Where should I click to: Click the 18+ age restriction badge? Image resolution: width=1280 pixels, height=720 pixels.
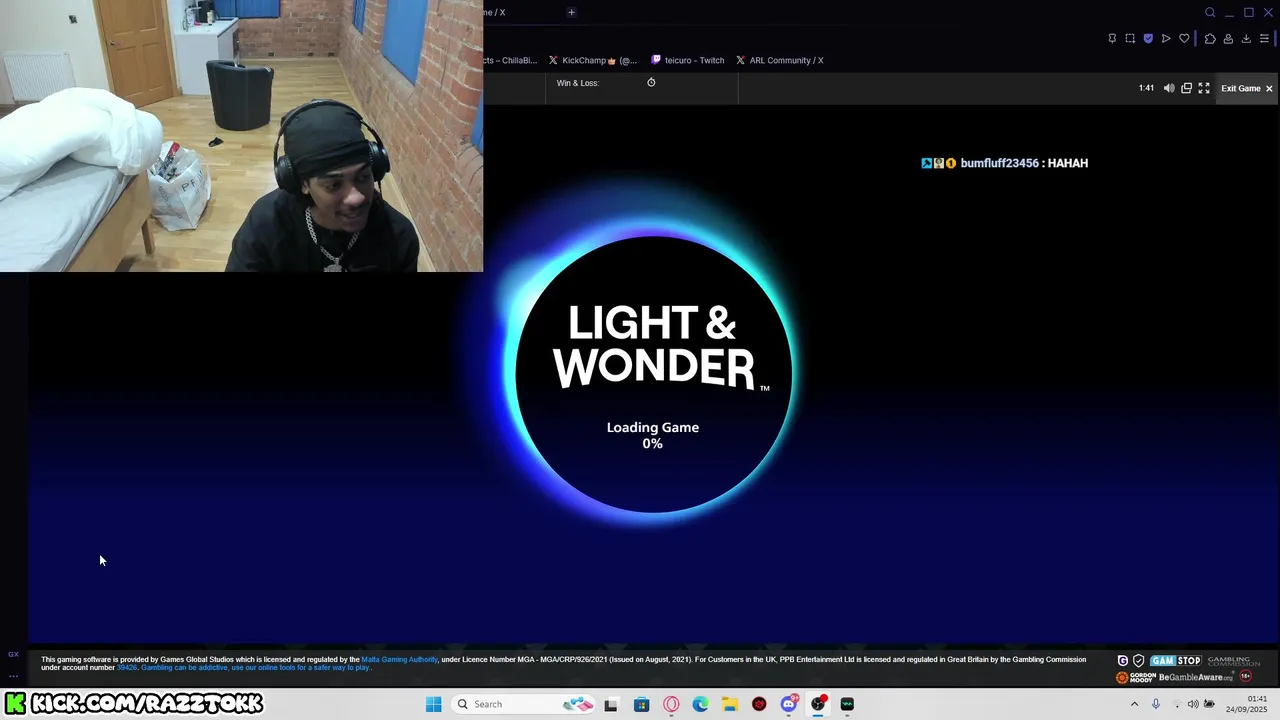tap(1246, 677)
